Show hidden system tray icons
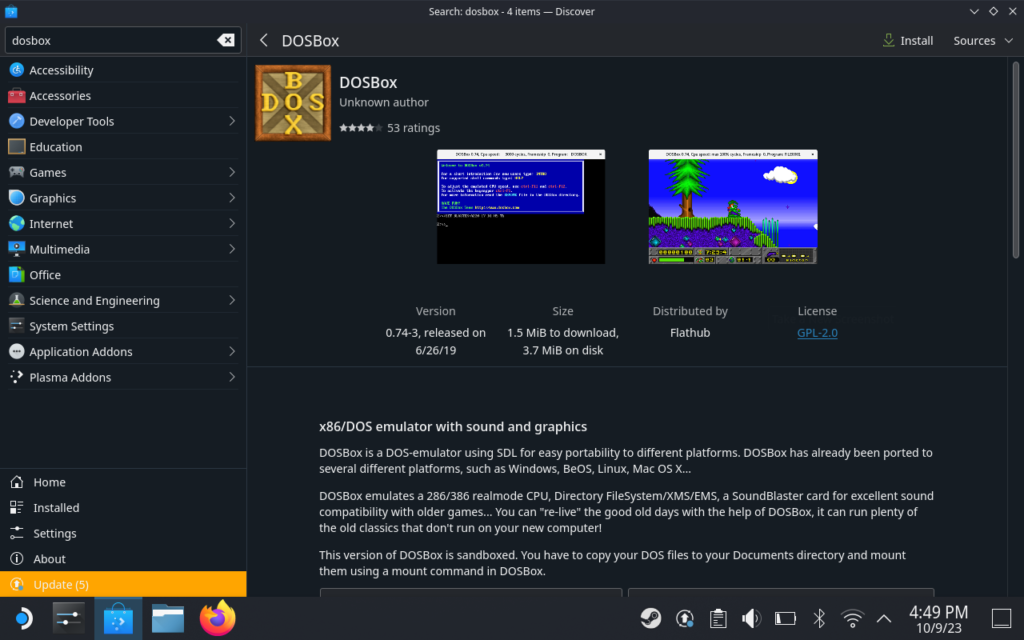This screenshot has height=640, width=1024. click(x=884, y=619)
